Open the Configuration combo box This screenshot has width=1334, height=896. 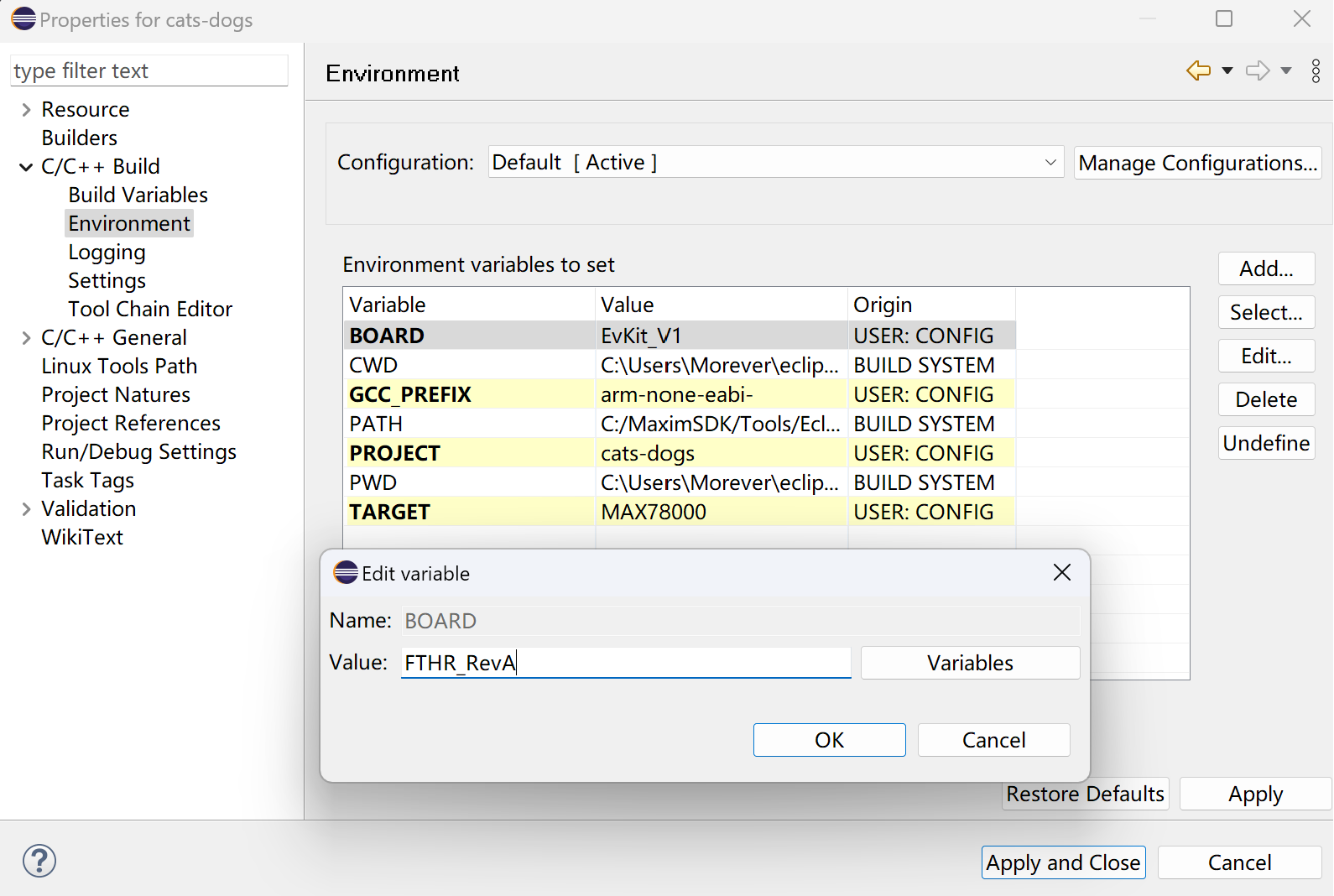pos(776,162)
